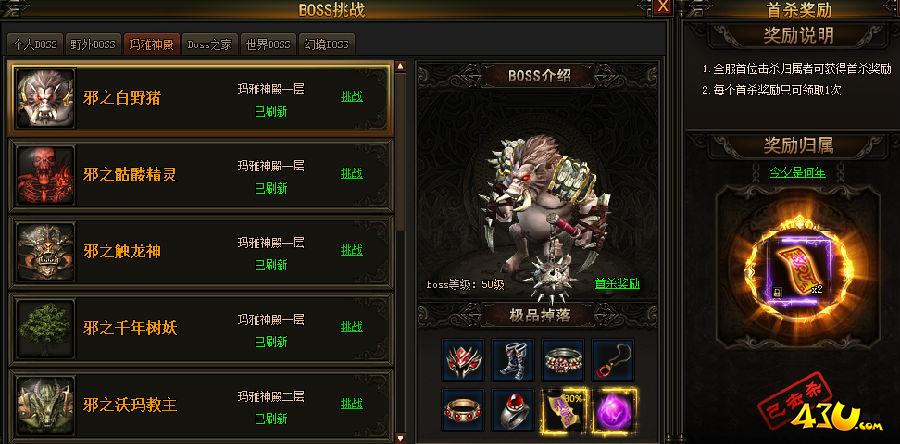The image size is (900, 444).
Task: Select the red gem bracelet drop icon
Action: [563, 360]
